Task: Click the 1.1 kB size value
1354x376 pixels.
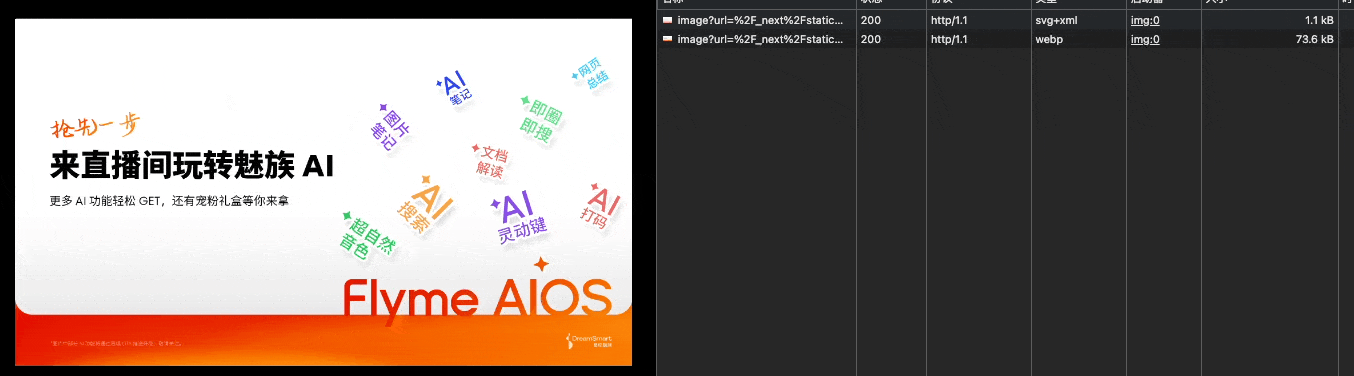Action: point(1319,20)
